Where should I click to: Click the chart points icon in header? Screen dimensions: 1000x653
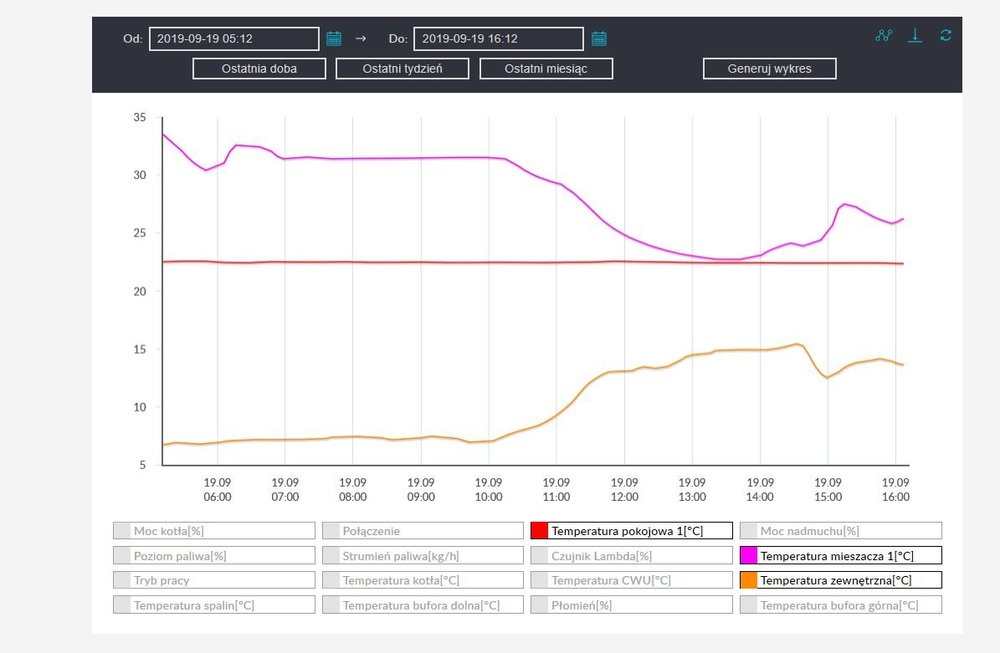click(x=883, y=35)
